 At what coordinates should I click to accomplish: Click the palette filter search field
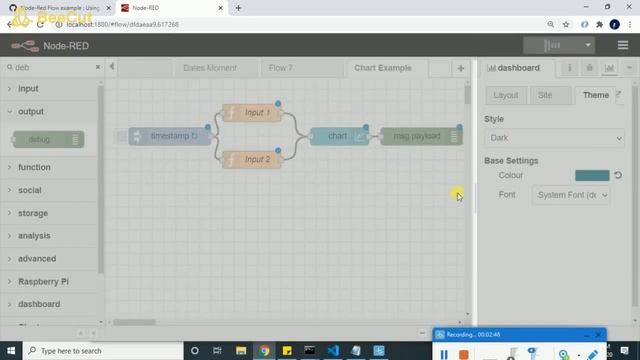[x=51, y=67]
